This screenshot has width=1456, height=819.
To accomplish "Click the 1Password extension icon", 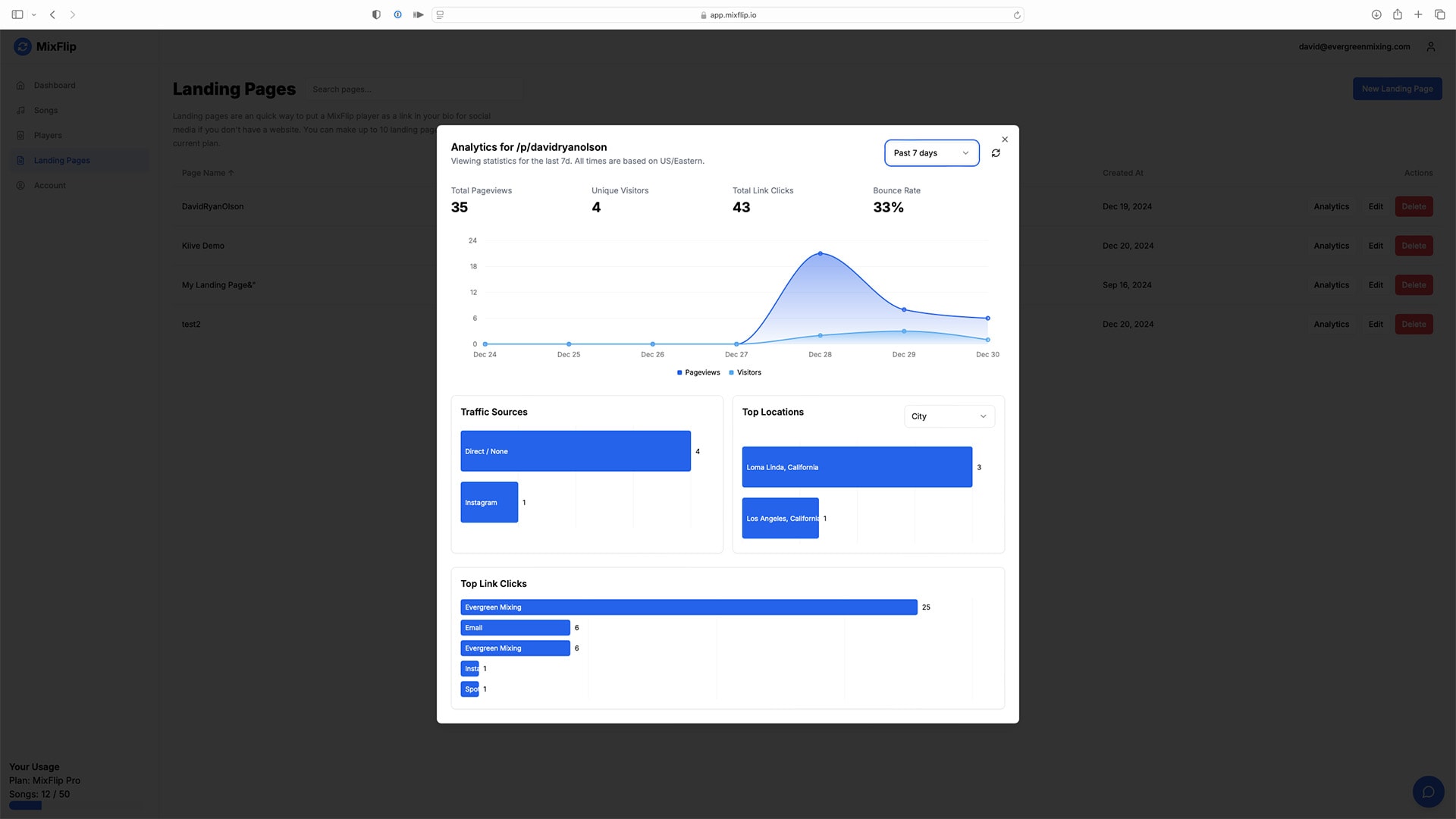I will [x=397, y=14].
